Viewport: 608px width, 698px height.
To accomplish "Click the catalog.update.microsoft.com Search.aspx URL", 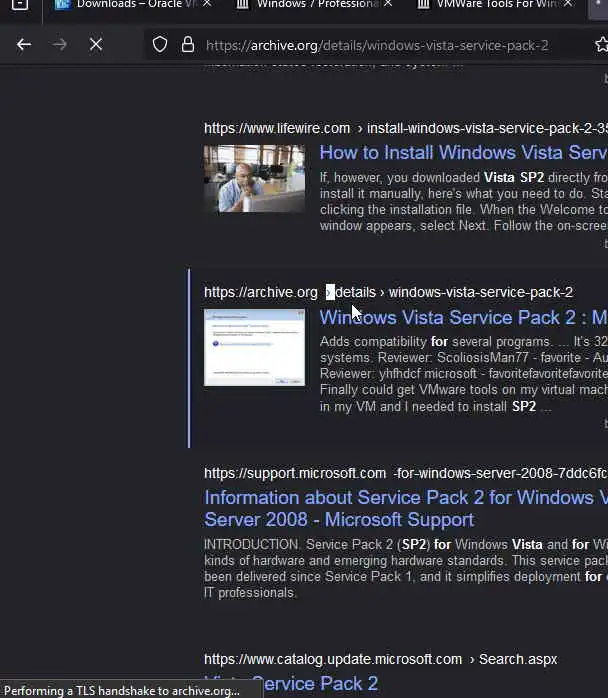I will pyautogui.click(x=381, y=659).
